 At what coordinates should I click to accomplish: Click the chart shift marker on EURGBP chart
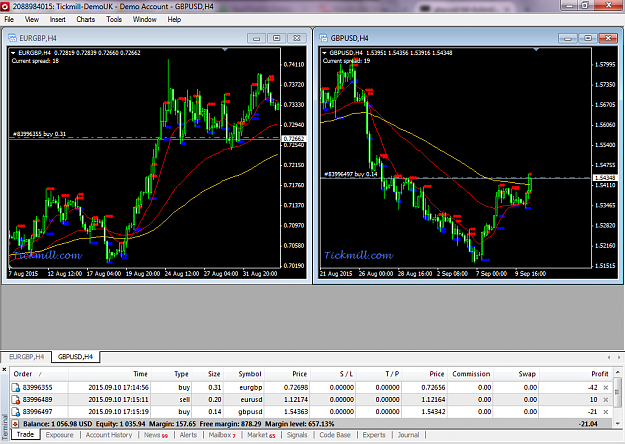(225, 49)
